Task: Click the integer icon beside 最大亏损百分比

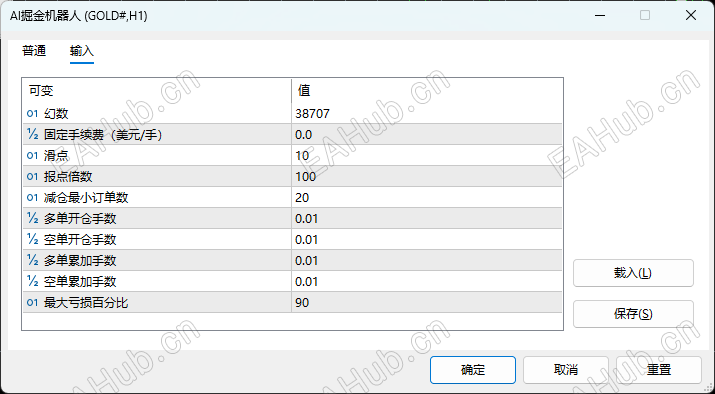Action: click(32, 302)
